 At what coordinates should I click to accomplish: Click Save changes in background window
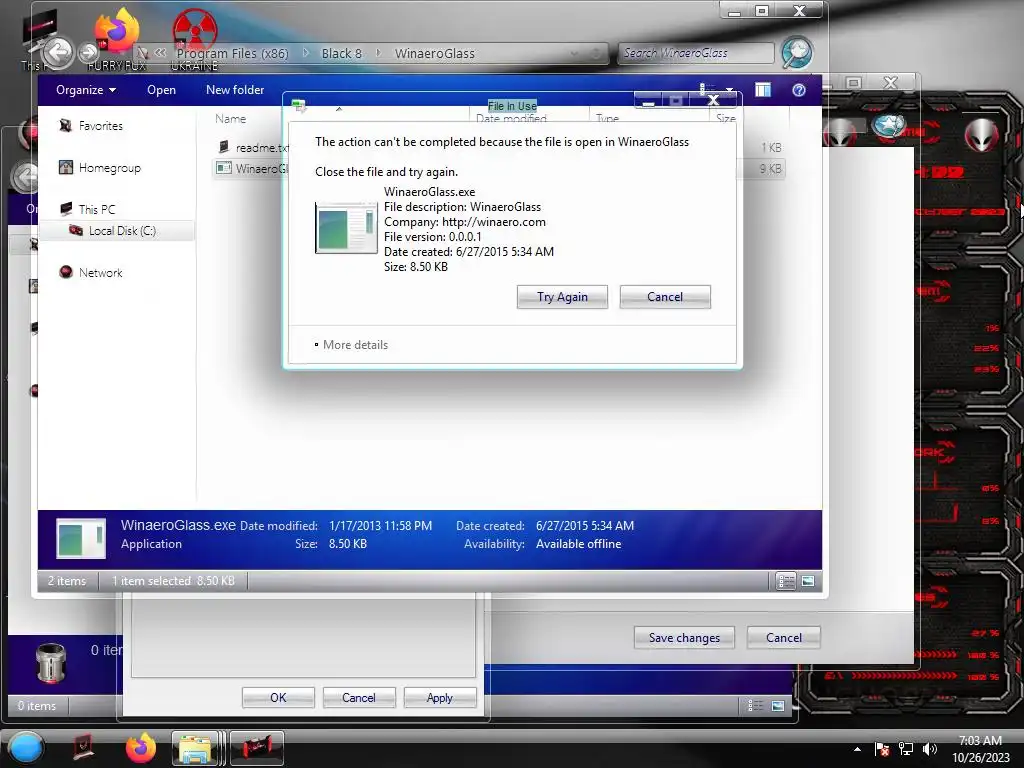[x=684, y=637]
